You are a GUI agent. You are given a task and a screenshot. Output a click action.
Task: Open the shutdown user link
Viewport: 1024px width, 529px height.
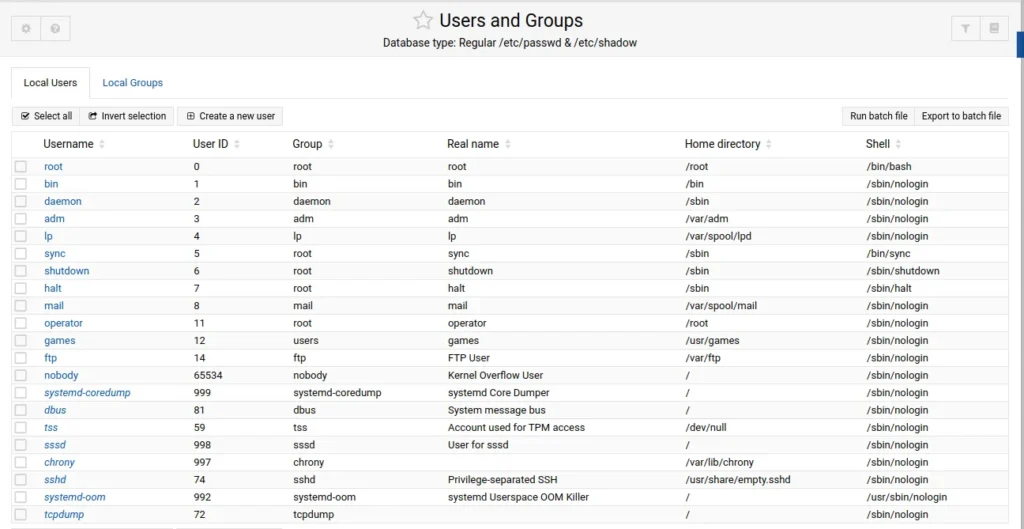67,271
